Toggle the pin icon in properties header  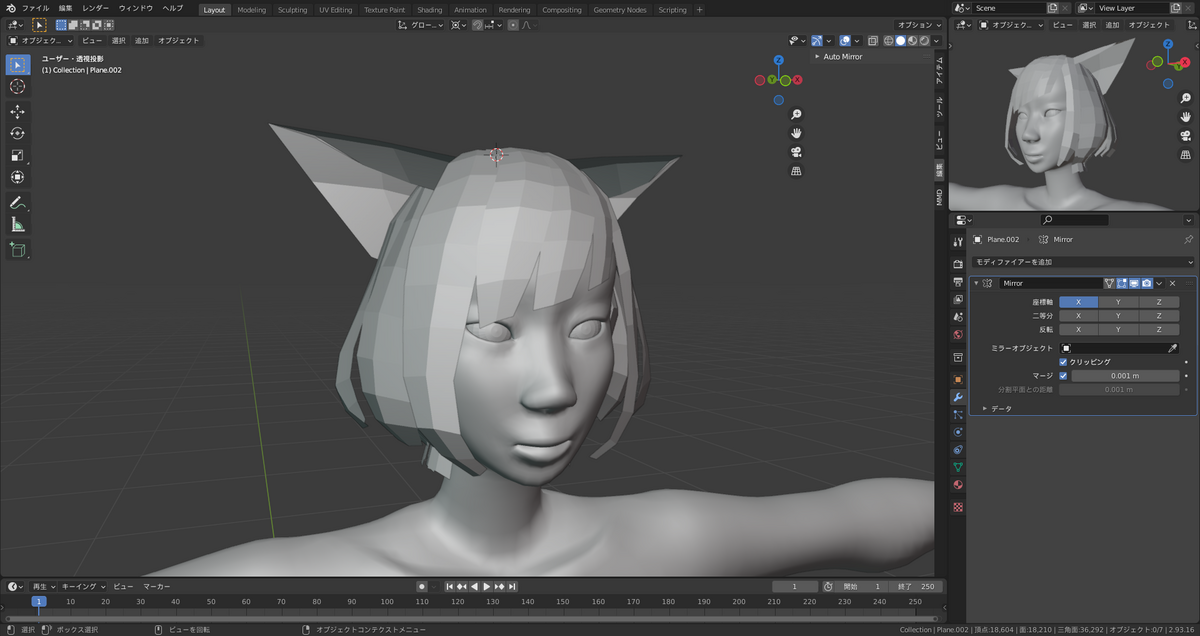1188,240
